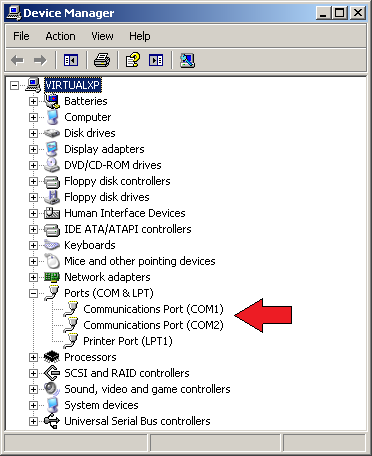Viewport: 372px width, 456px height.
Task: Close the Device Manager window
Action: pyautogui.click(x=358, y=13)
